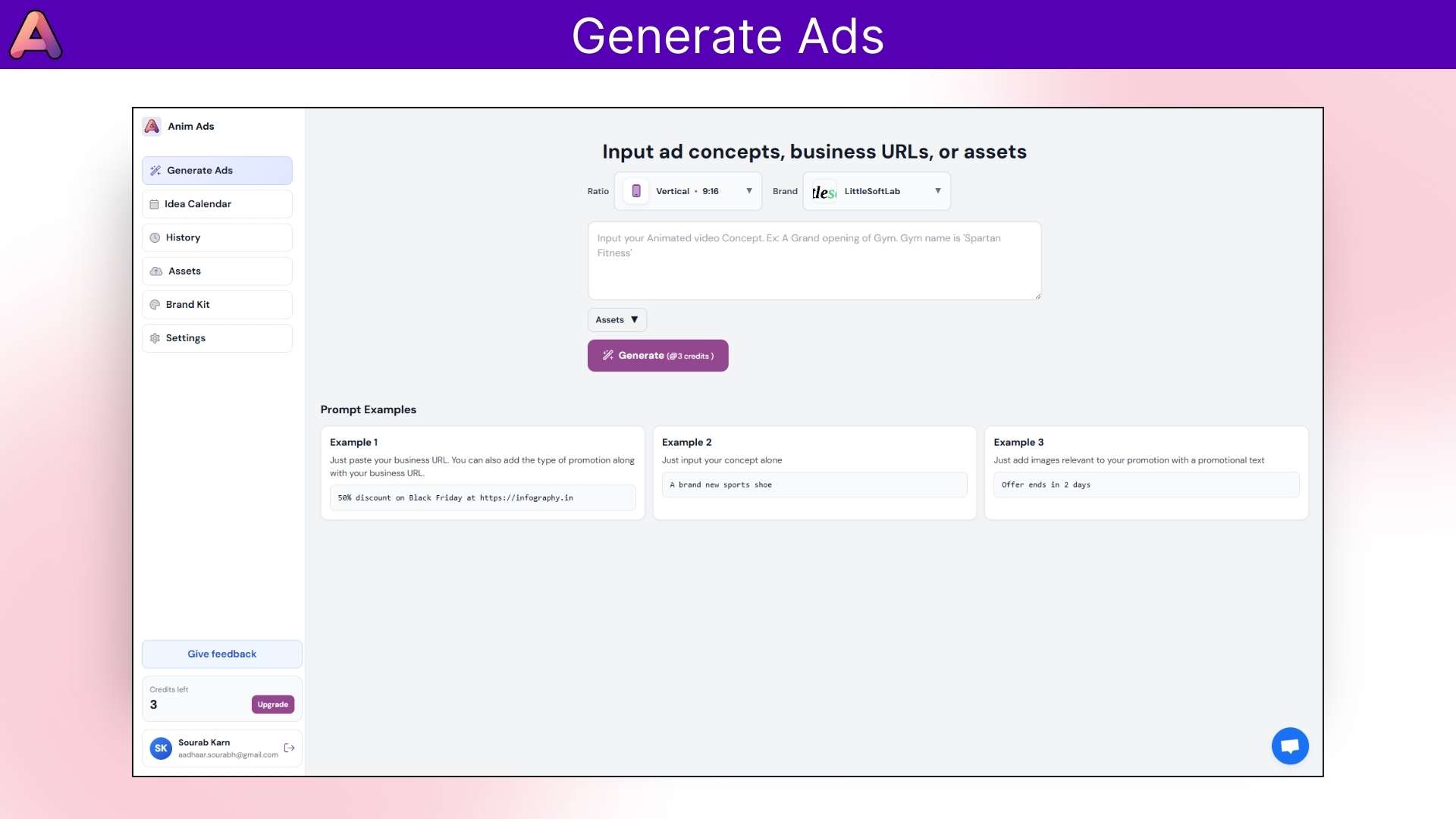Open the Idea Calendar calendar icon

click(154, 203)
